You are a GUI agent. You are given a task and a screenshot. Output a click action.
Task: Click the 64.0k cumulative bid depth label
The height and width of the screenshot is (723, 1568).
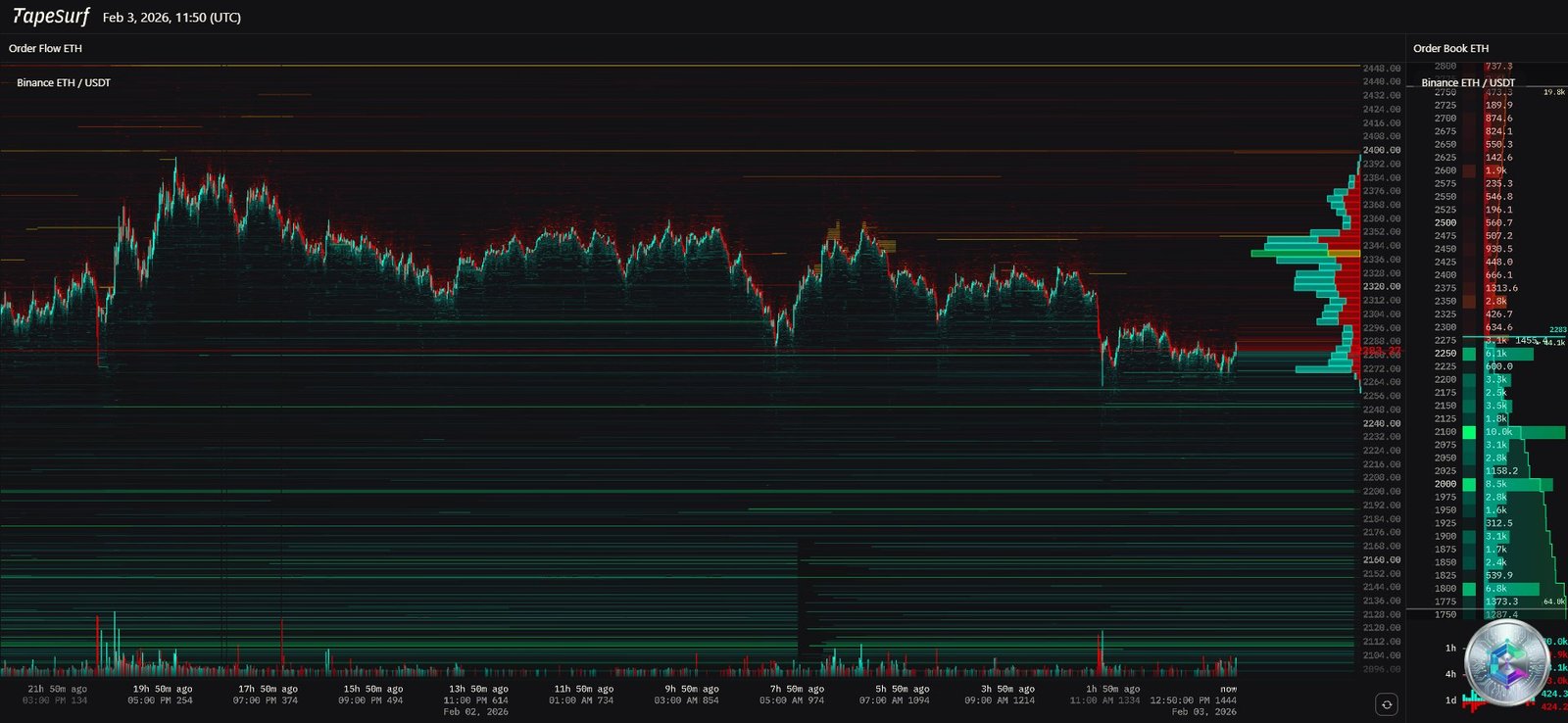[x=1553, y=602]
